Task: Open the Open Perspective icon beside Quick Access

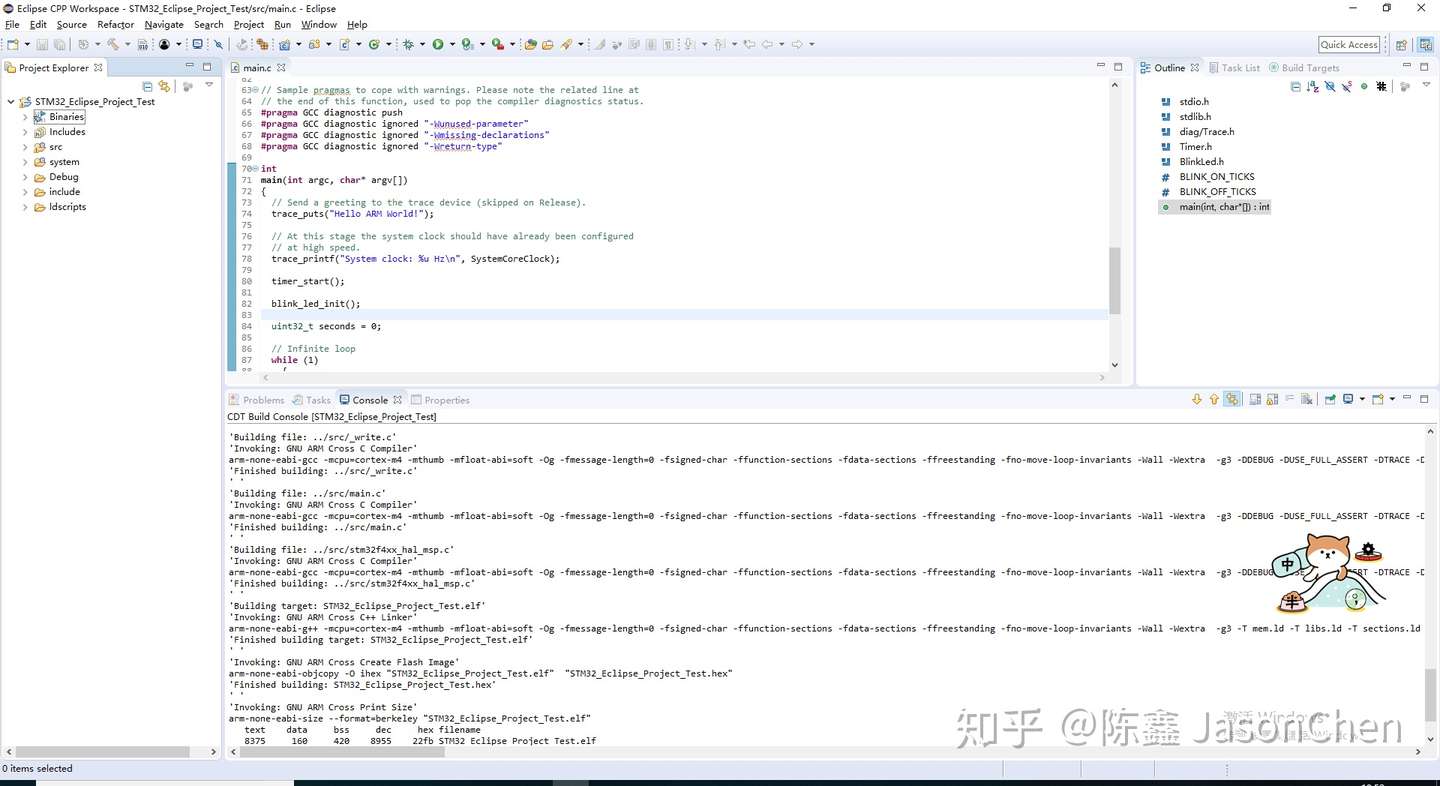Action: (x=1402, y=44)
